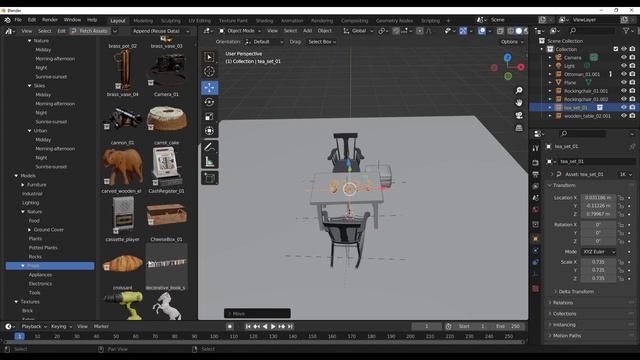Open the filter funnel in the outliner
640x360 pixels.
pos(626,31)
